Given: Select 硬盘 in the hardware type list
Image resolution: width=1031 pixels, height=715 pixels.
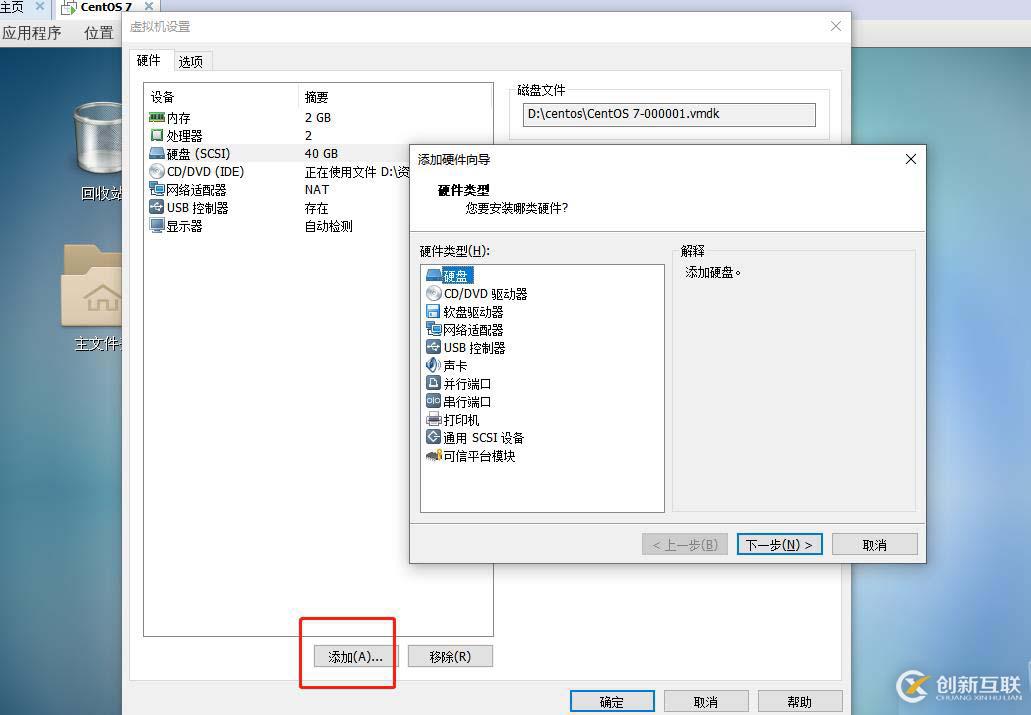Looking at the screenshot, I should 456,275.
